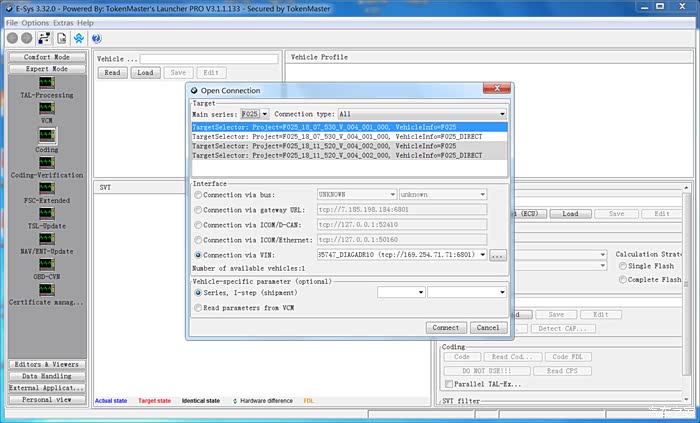700x423 pixels.
Task: Select Connection via gateway URL option
Action: pyautogui.click(x=198, y=209)
